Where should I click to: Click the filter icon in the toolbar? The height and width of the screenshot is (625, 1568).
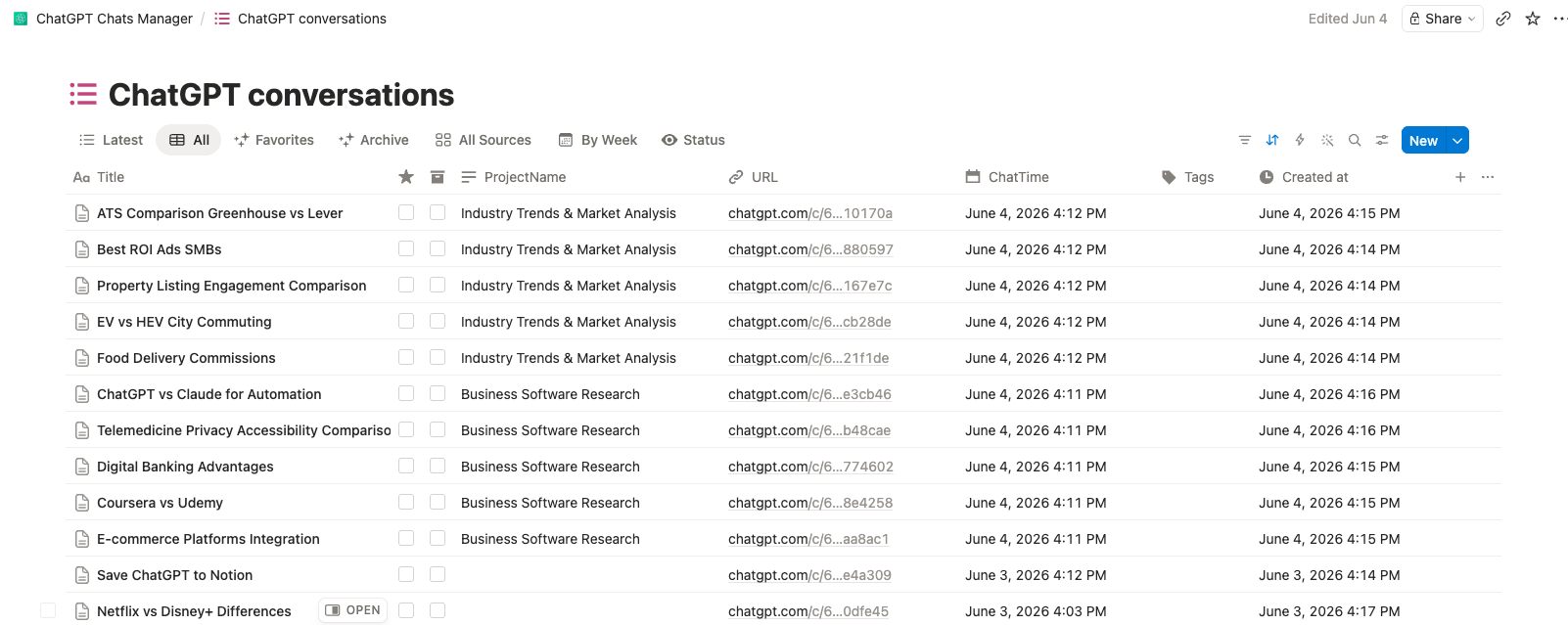point(1245,140)
